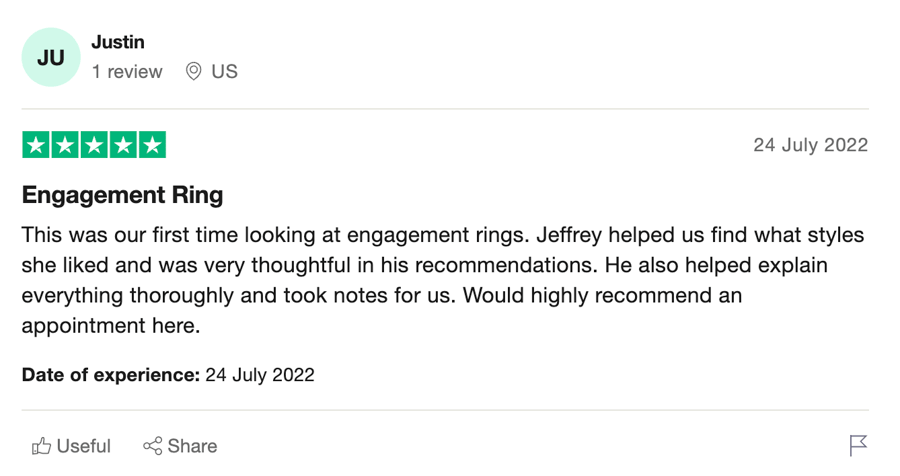Click the location pin icon
This screenshot has height=476, width=900.
click(x=193, y=71)
